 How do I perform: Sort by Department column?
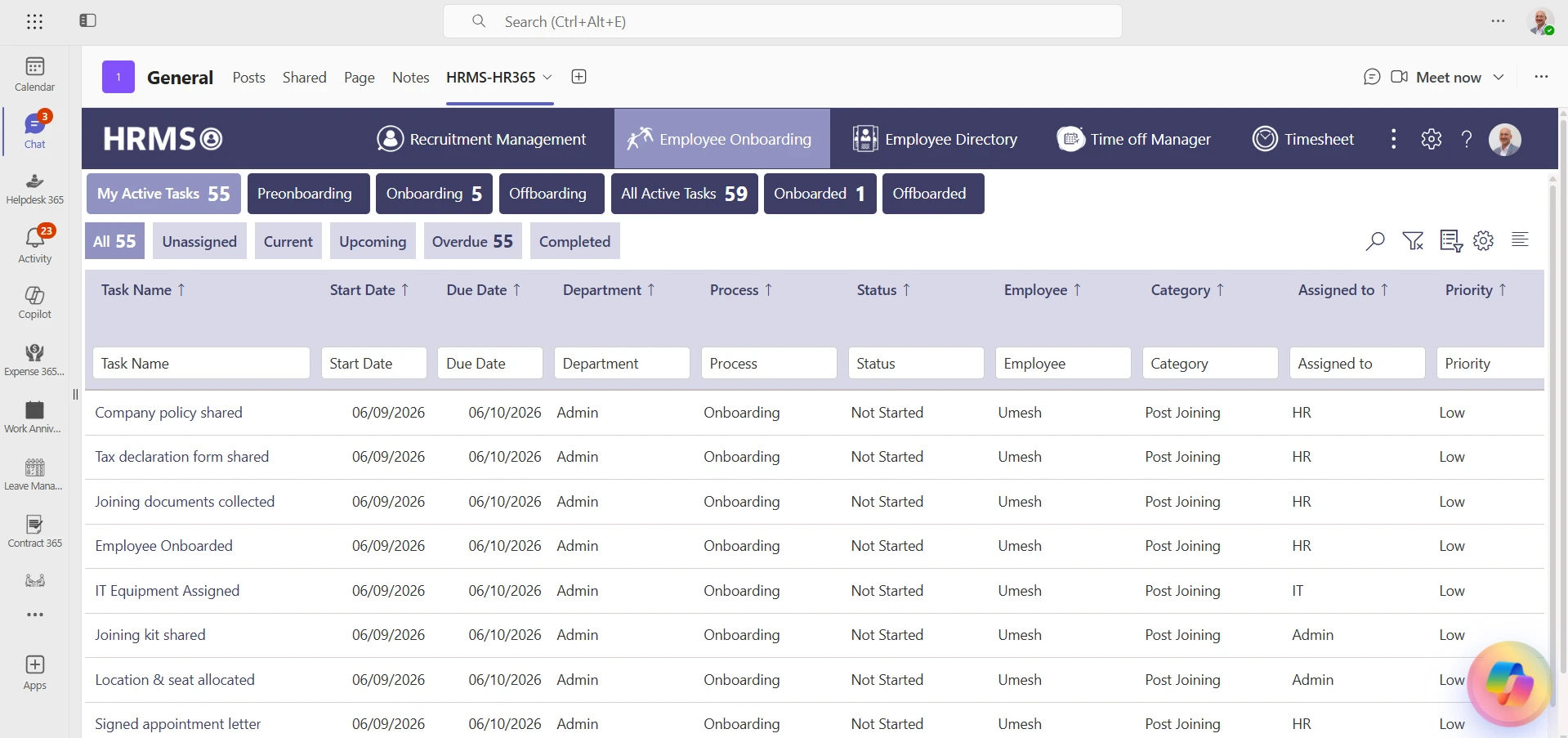coord(609,290)
